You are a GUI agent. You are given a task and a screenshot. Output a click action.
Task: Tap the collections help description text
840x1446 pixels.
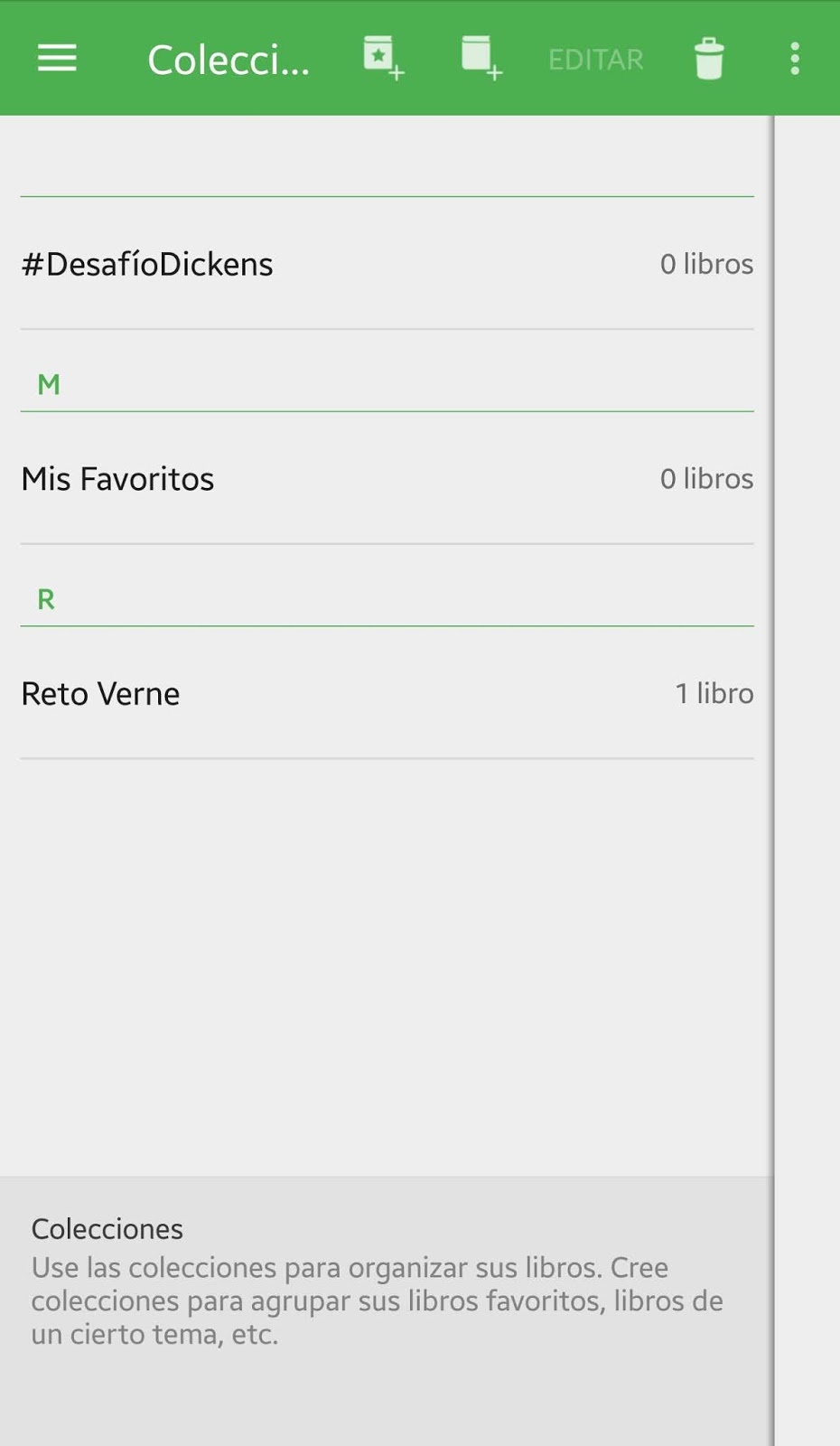click(x=377, y=1300)
